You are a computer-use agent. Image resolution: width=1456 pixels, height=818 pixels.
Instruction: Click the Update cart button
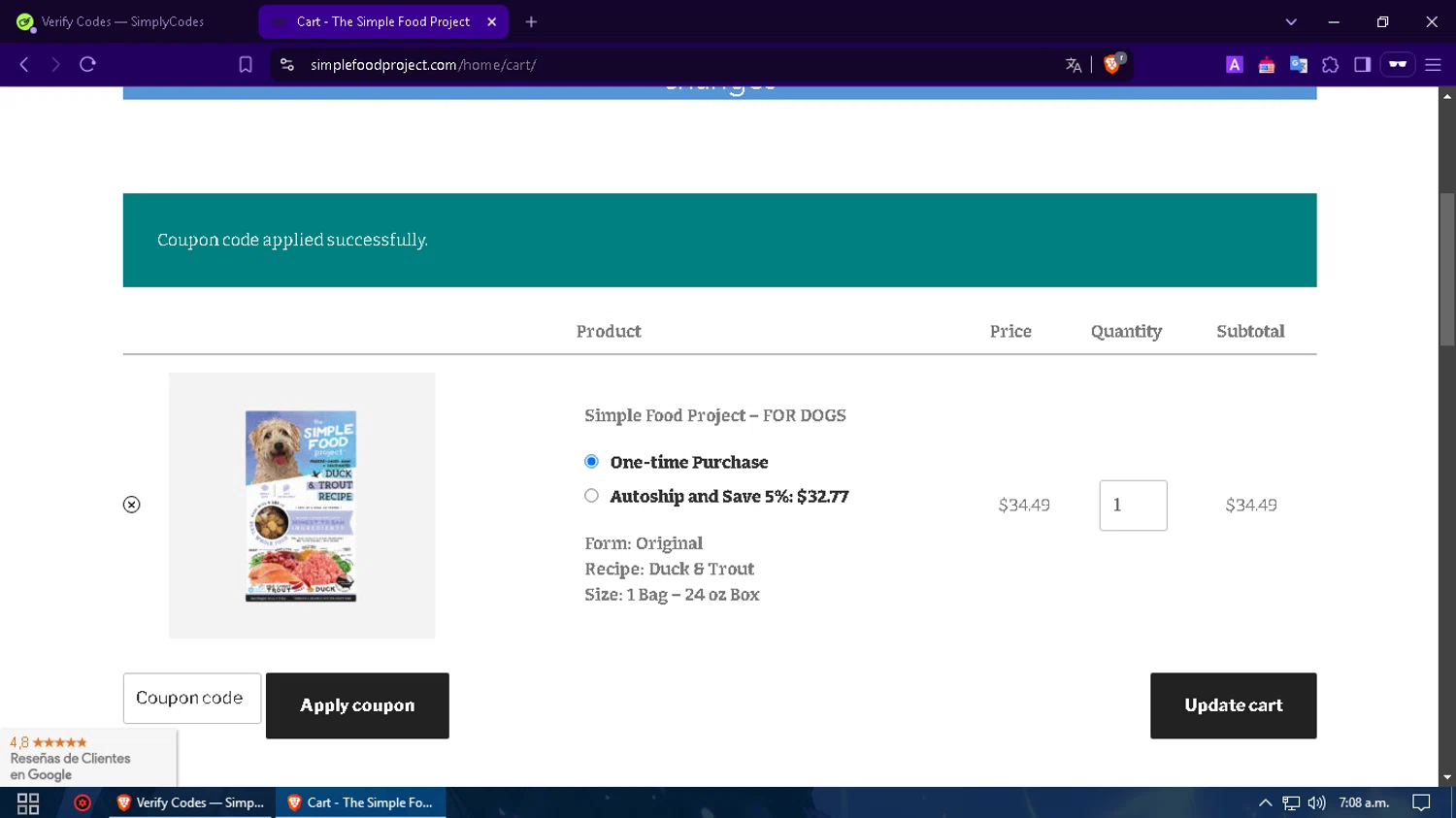[x=1233, y=705]
